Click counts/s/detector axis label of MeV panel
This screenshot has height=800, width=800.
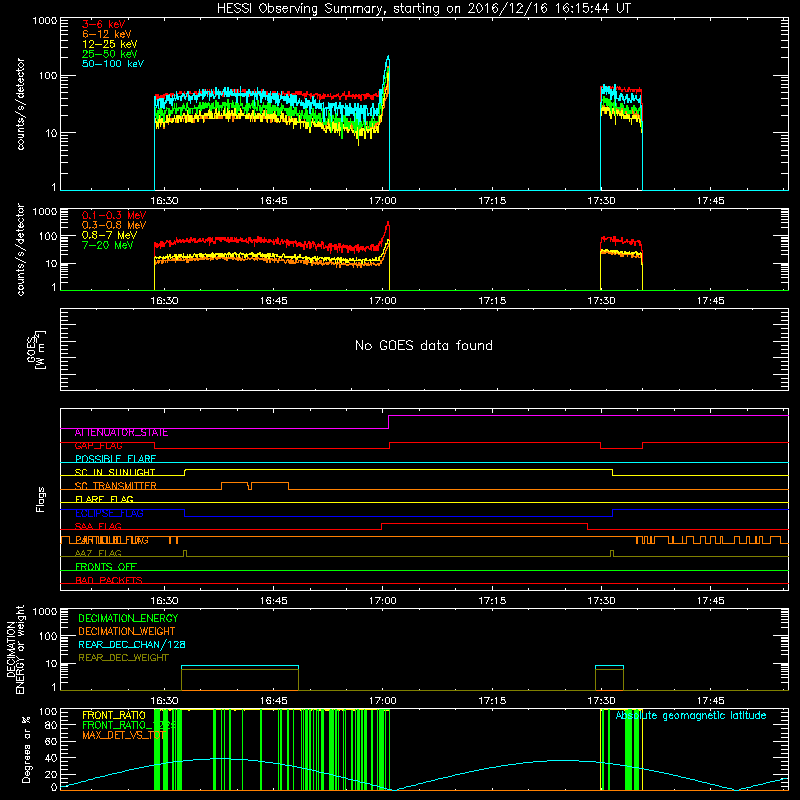pyautogui.click(x=20, y=250)
